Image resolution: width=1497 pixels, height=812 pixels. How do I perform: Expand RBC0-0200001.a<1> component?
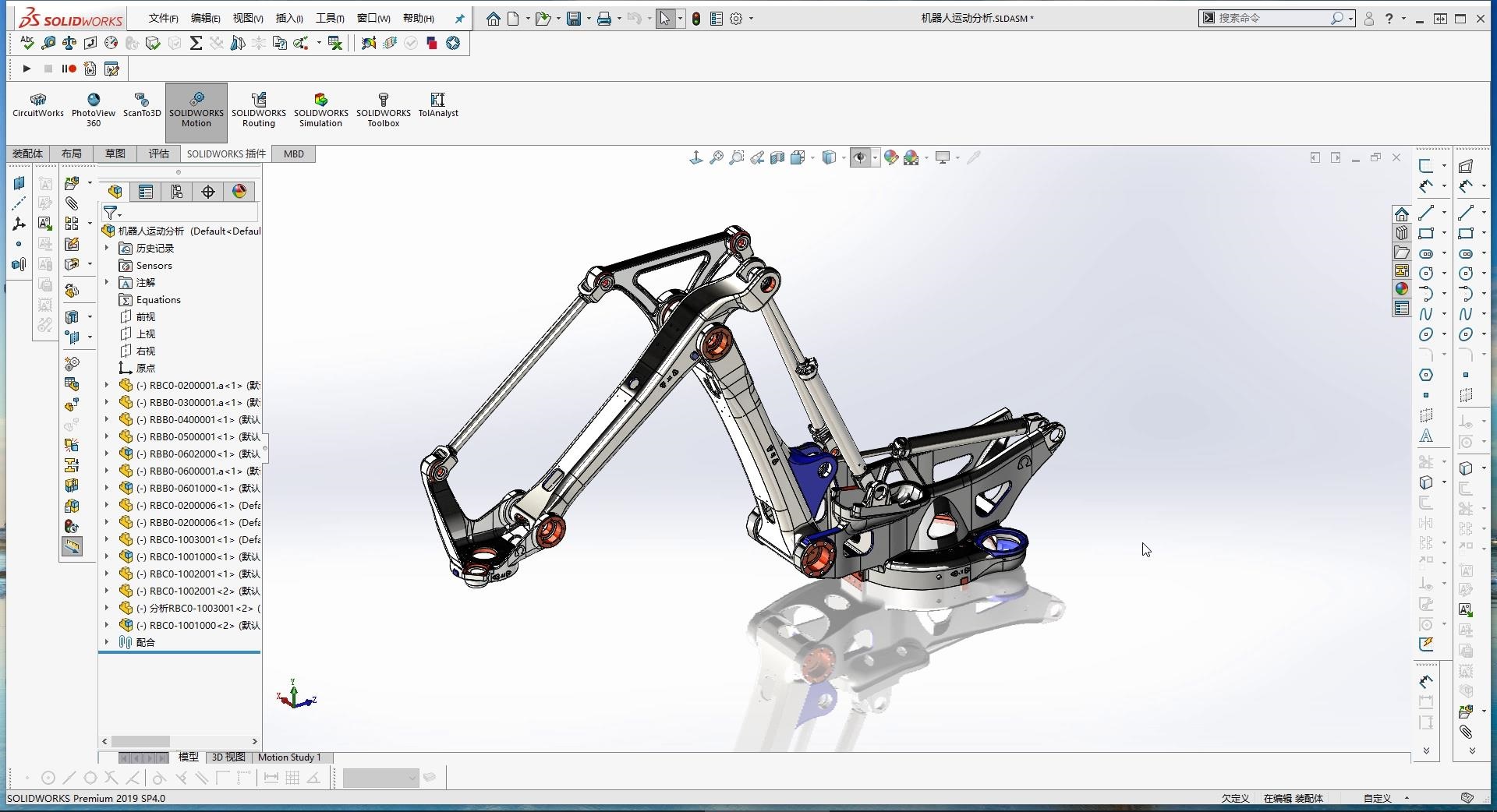pyautogui.click(x=107, y=385)
